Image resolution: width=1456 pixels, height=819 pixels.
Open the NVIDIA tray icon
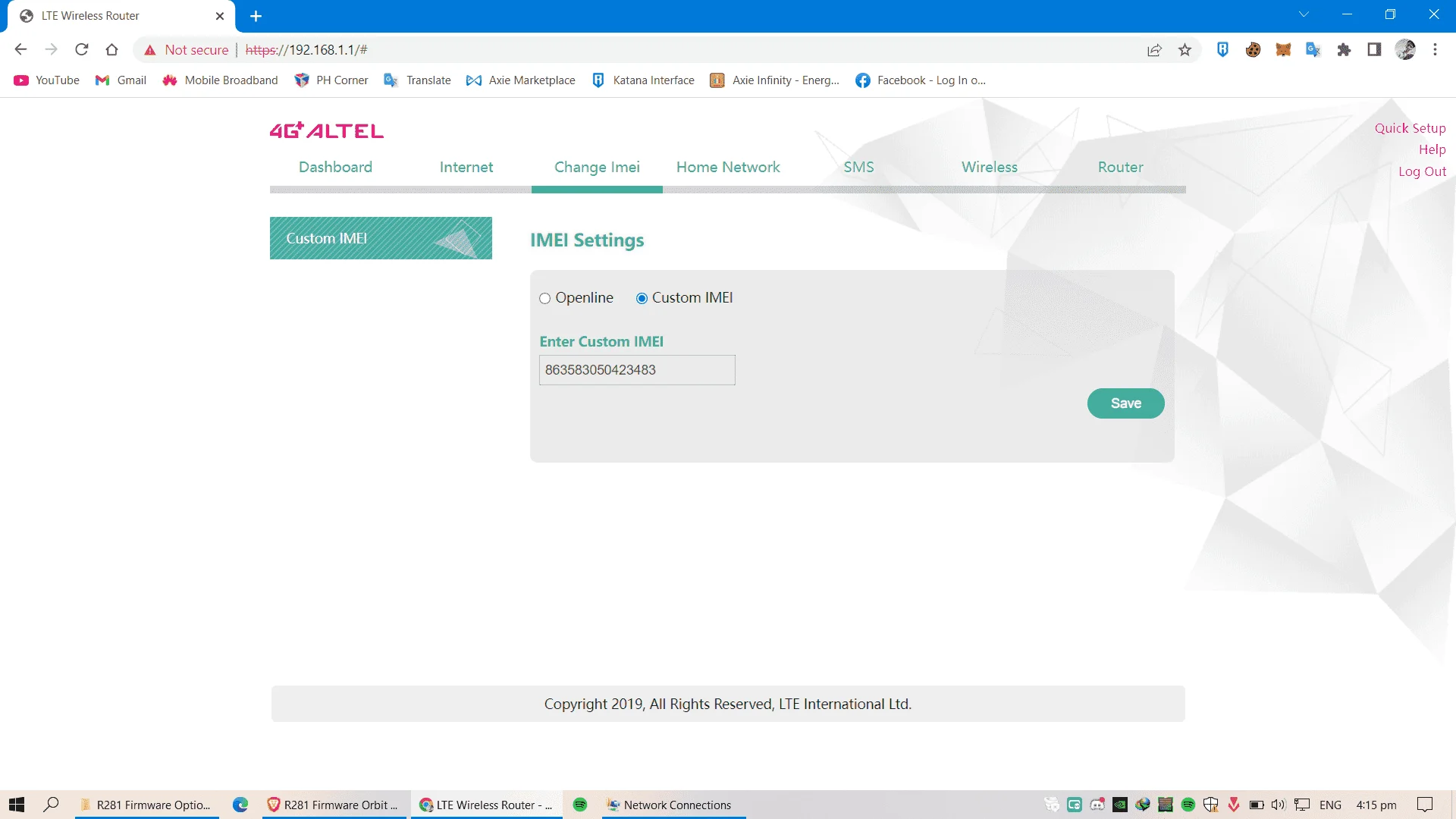pyautogui.click(x=1120, y=805)
